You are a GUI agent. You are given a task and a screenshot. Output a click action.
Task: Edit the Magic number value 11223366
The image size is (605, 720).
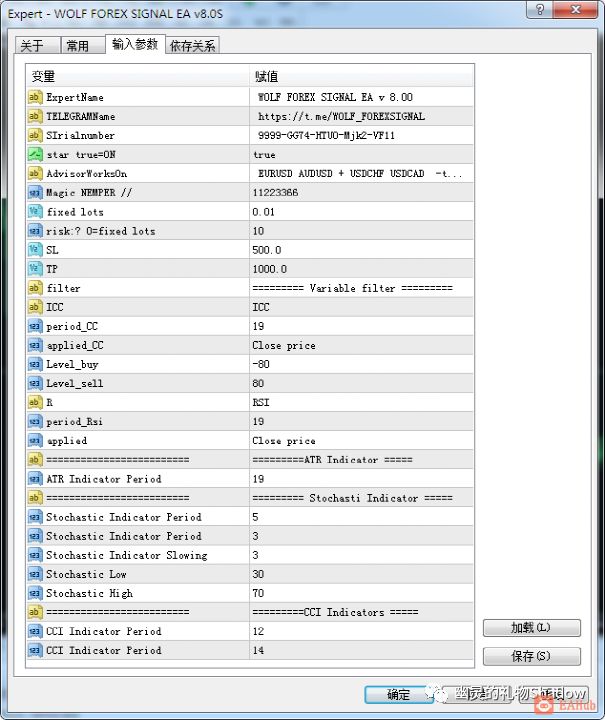point(361,192)
